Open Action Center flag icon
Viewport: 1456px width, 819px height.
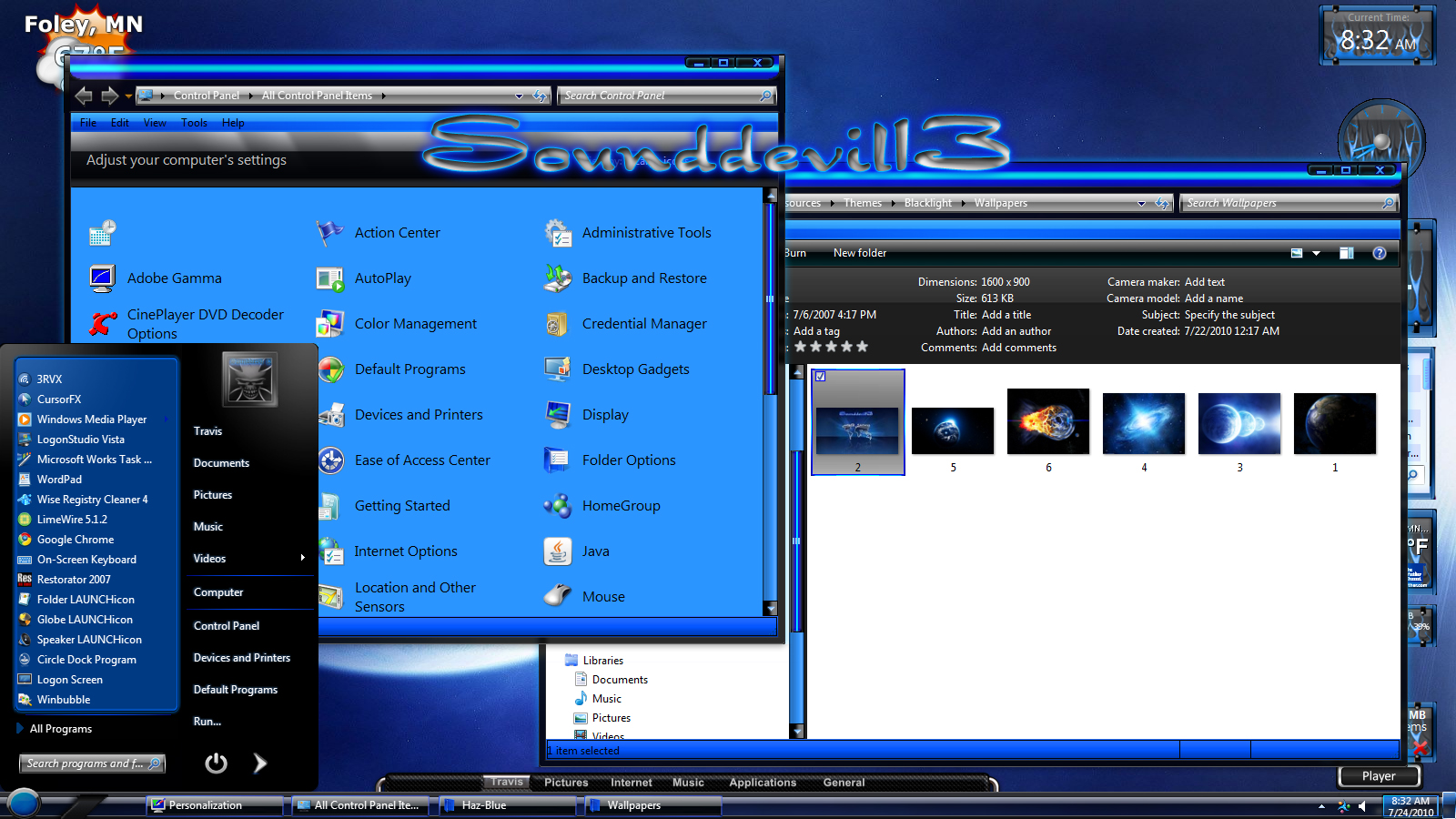coord(329,233)
